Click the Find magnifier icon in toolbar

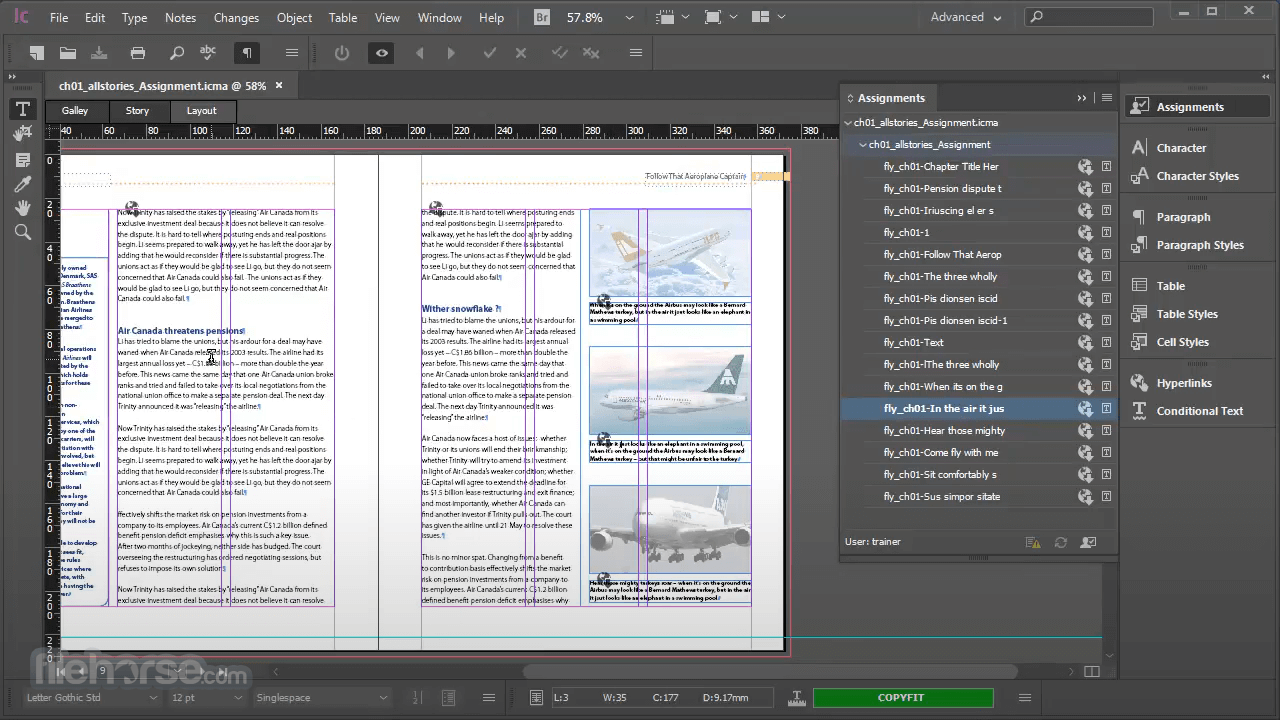(x=176, y=53)
